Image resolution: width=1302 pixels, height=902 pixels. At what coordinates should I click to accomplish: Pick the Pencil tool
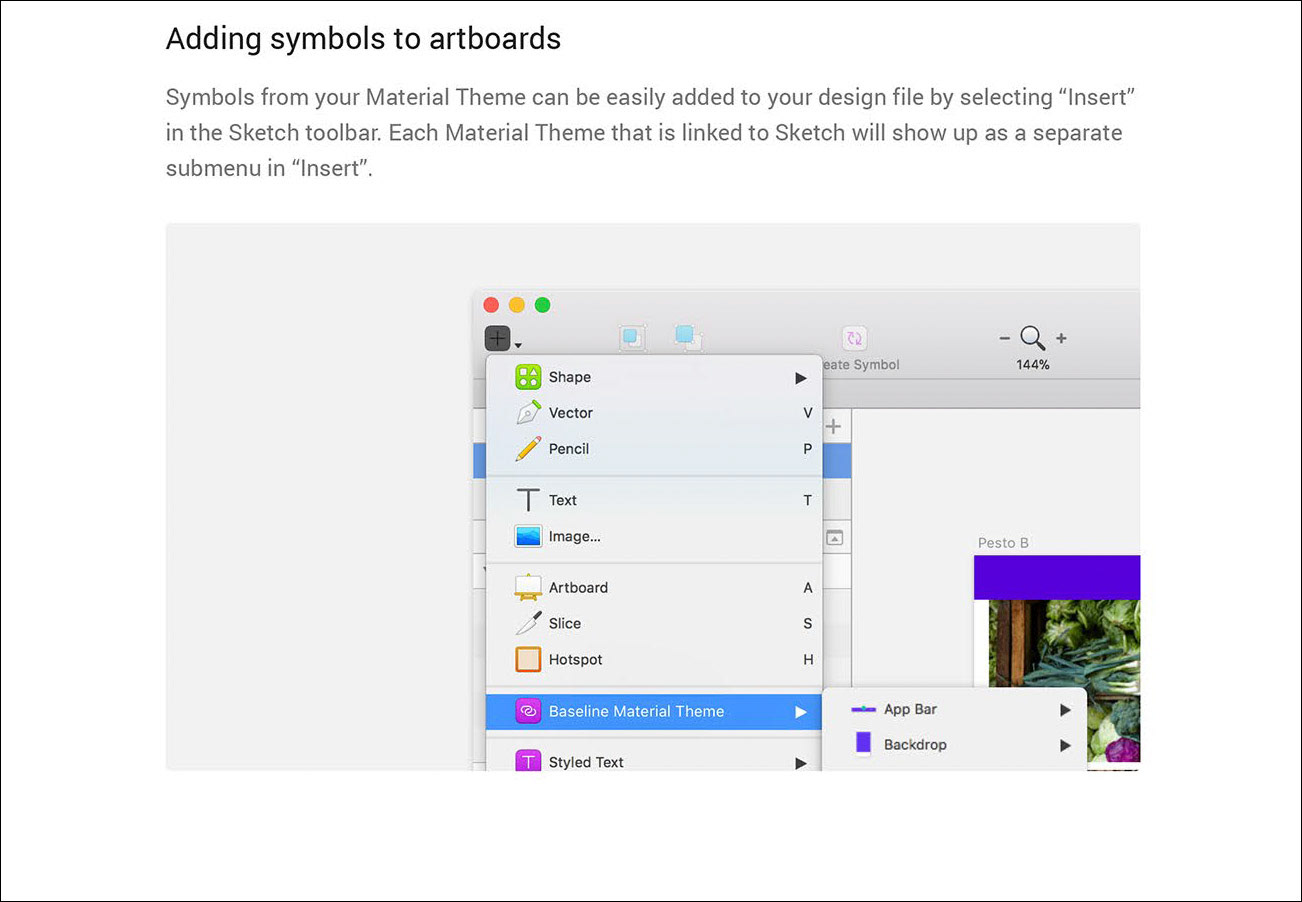click(528, 449)
